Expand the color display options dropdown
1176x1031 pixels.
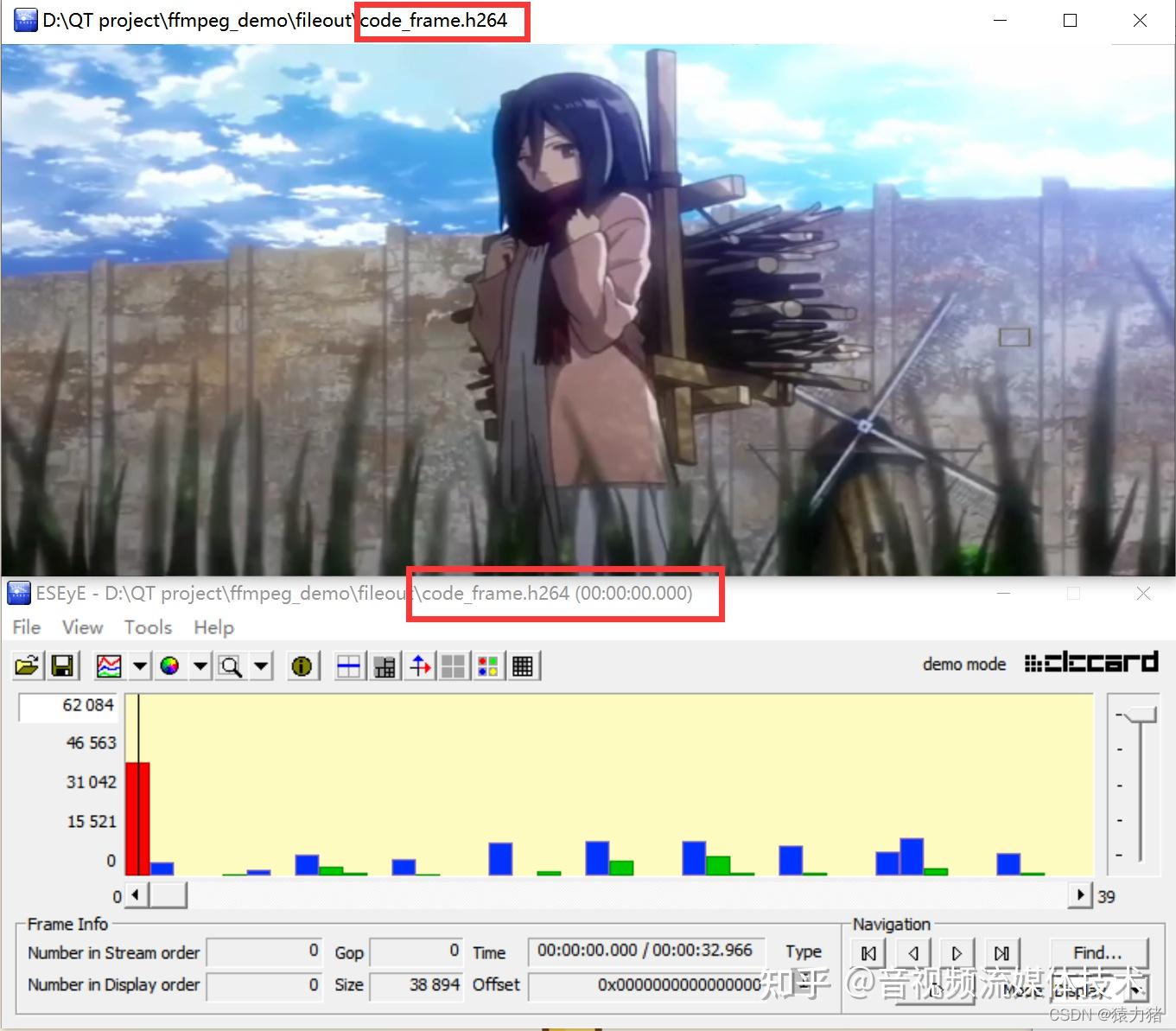[200, 665]
